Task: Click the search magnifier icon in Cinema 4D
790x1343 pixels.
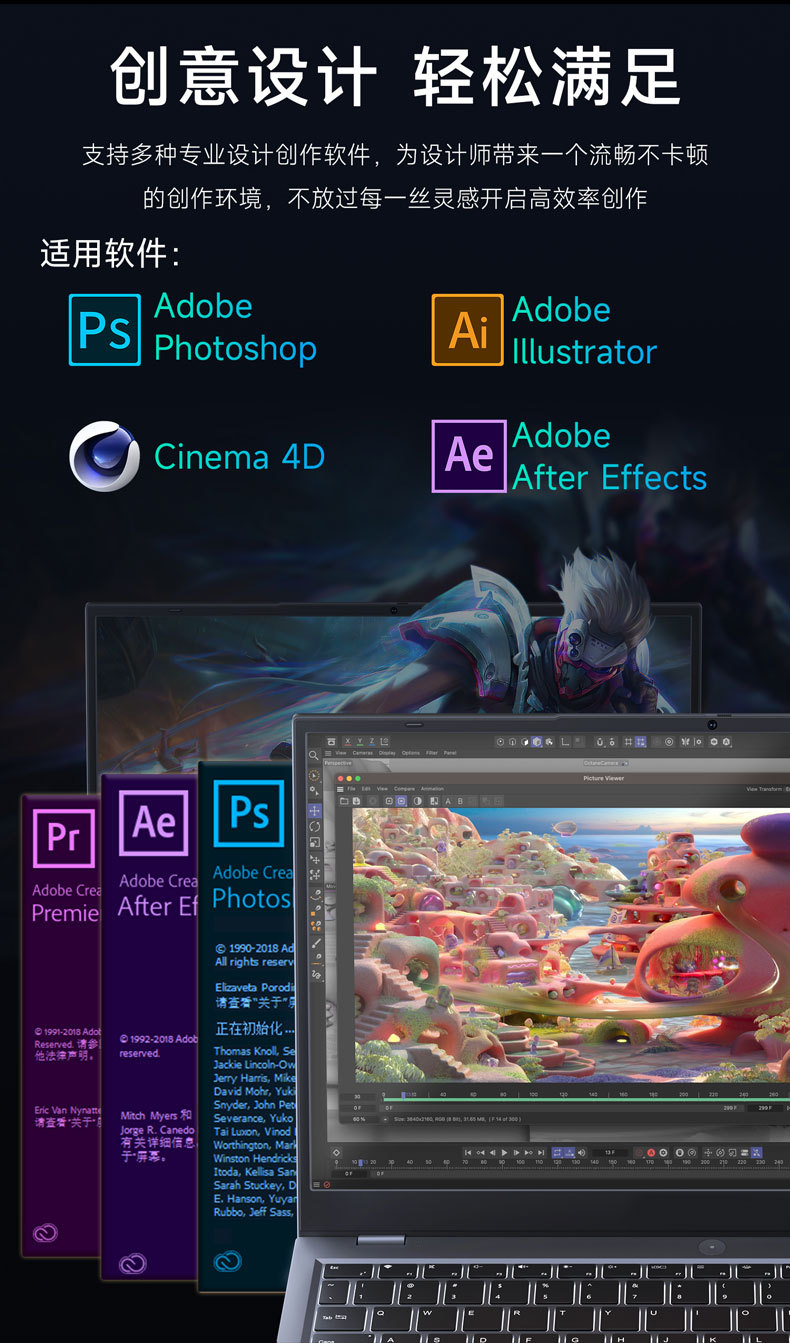Action: (313, 755)
